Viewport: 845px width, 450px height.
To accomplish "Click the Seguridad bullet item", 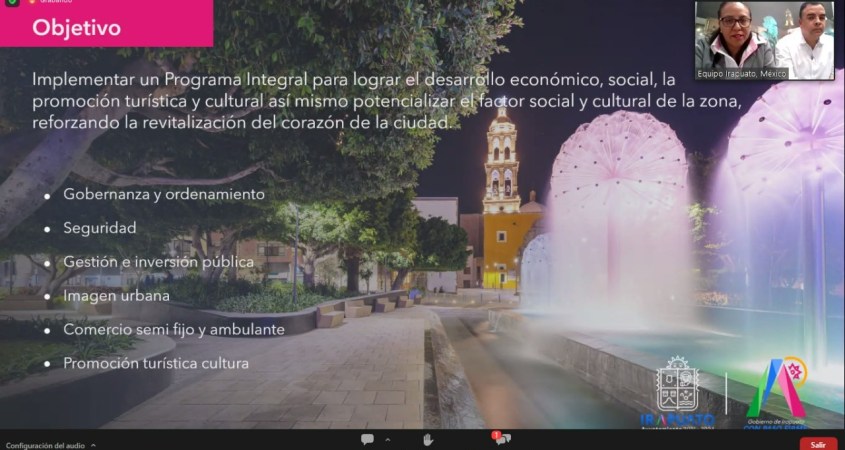I will coord(100,228).
